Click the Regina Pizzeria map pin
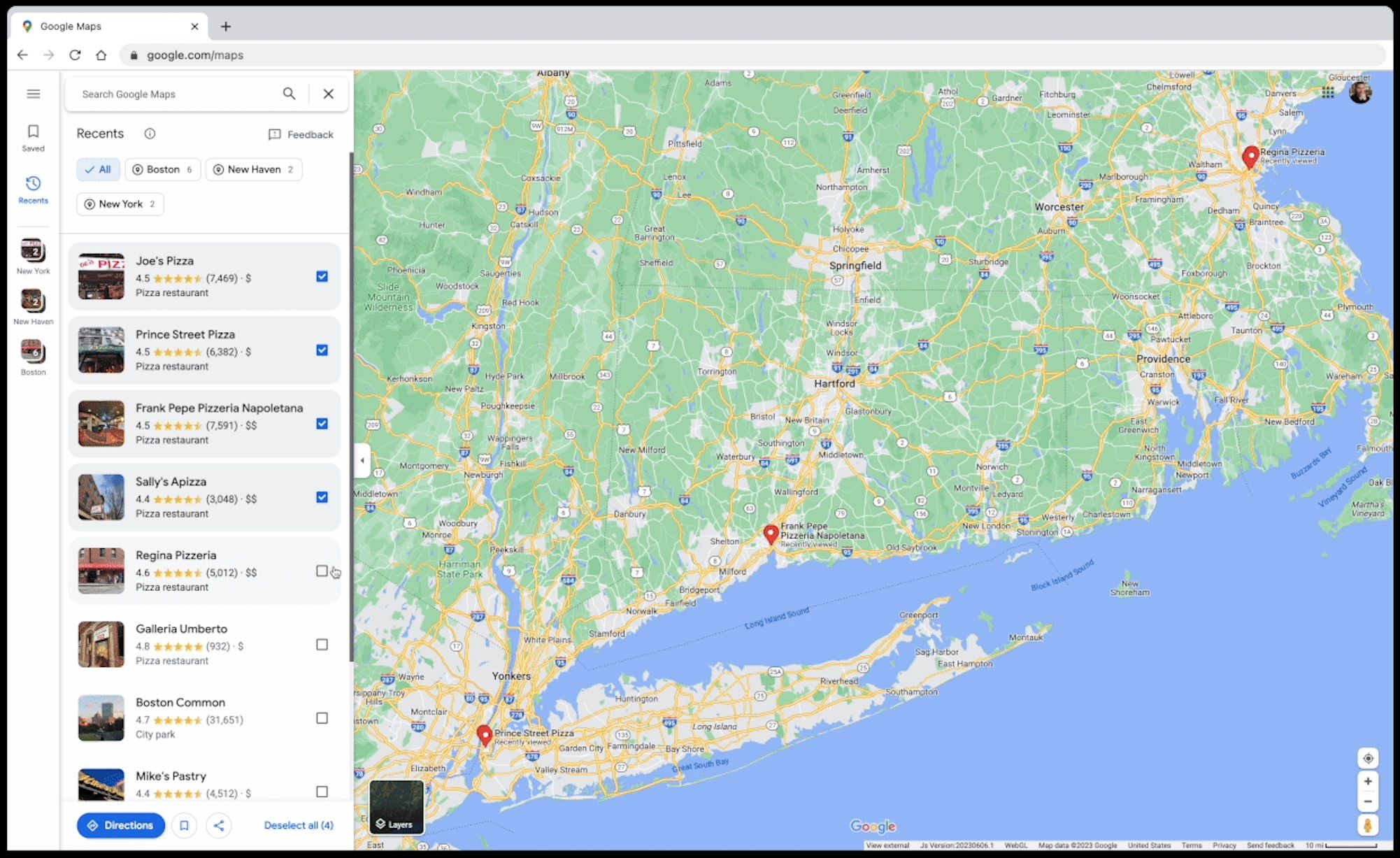The image size is (1400, 858). 1250,157
